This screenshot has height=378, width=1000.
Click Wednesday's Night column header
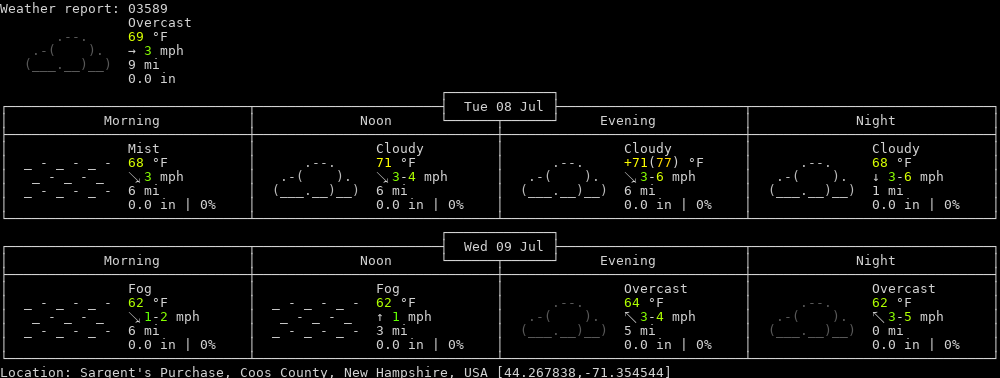(876, 261)
